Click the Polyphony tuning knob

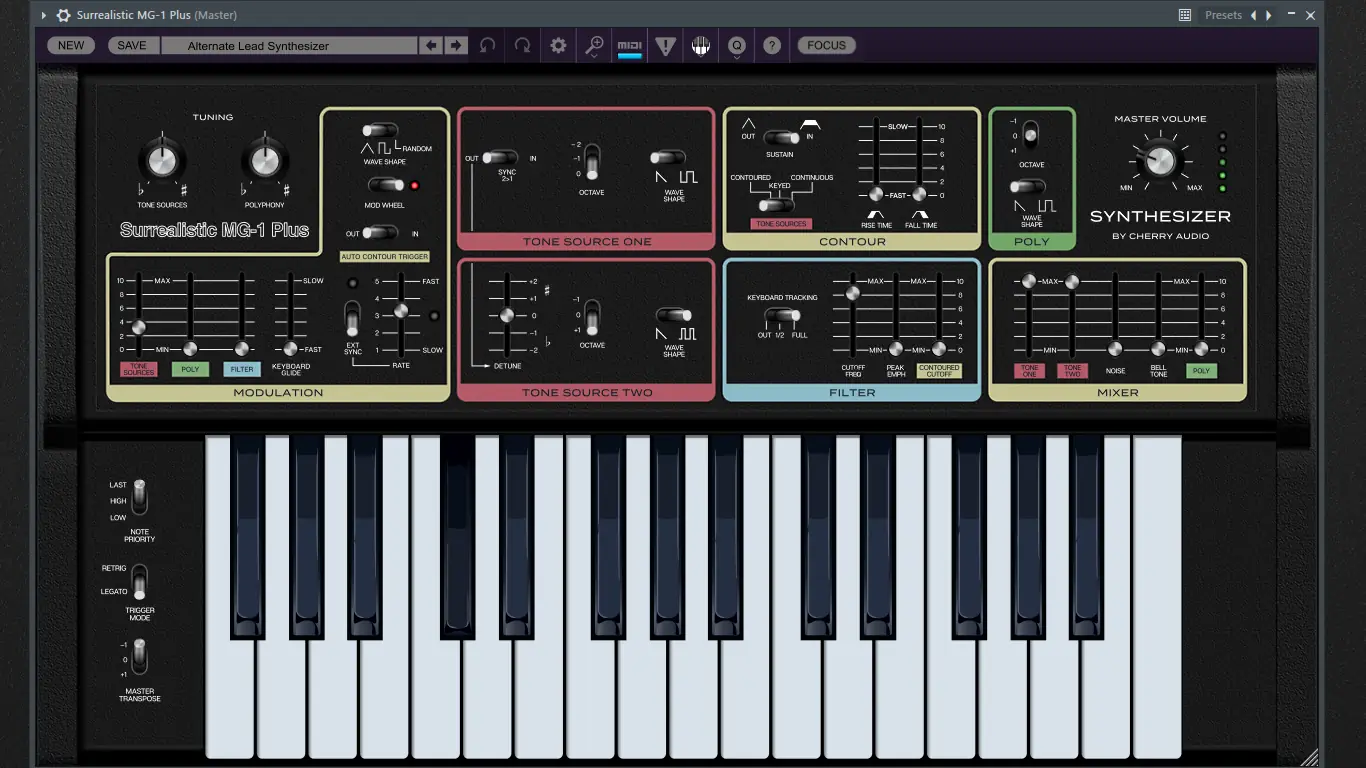pyautogui.click(x=265, y=160)
